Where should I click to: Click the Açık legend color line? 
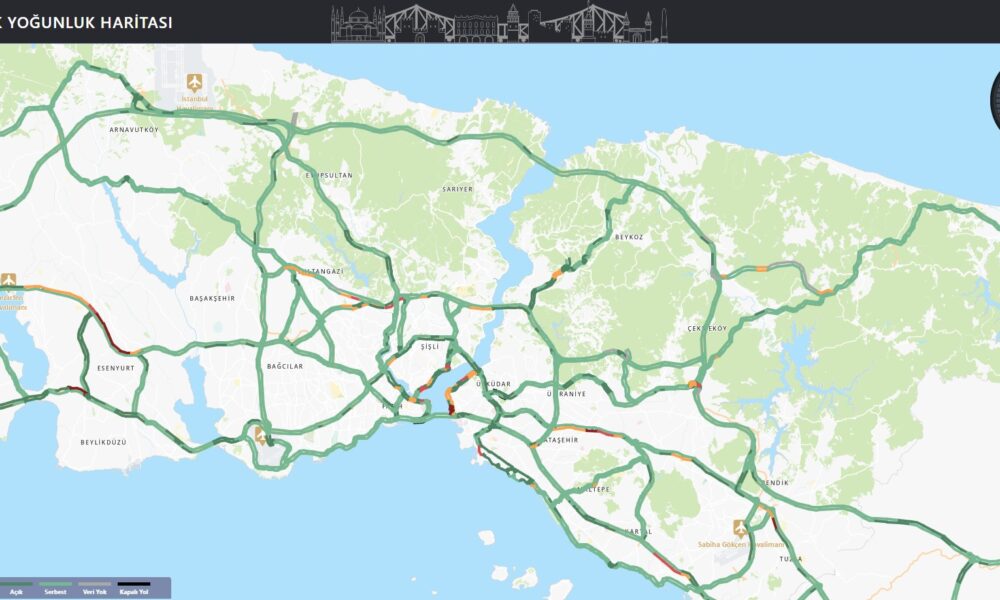pos(16,583)
